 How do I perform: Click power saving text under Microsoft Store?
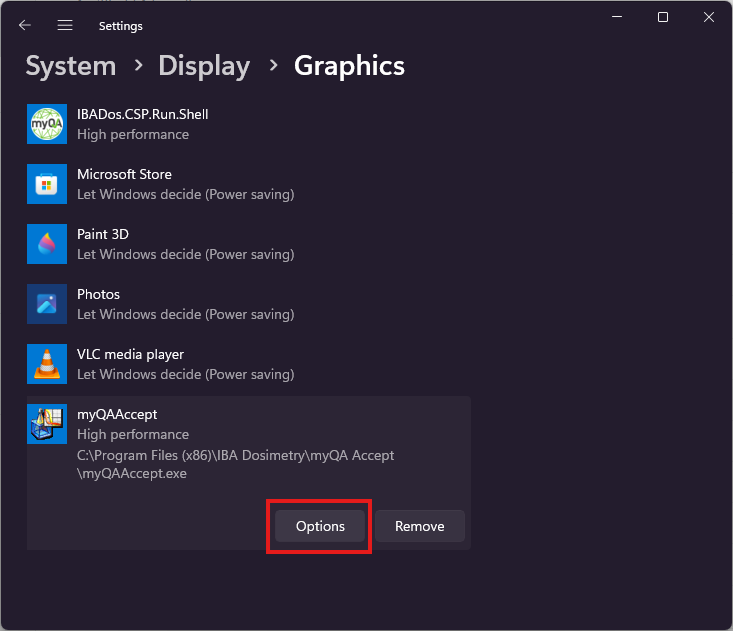click(186, 194)
